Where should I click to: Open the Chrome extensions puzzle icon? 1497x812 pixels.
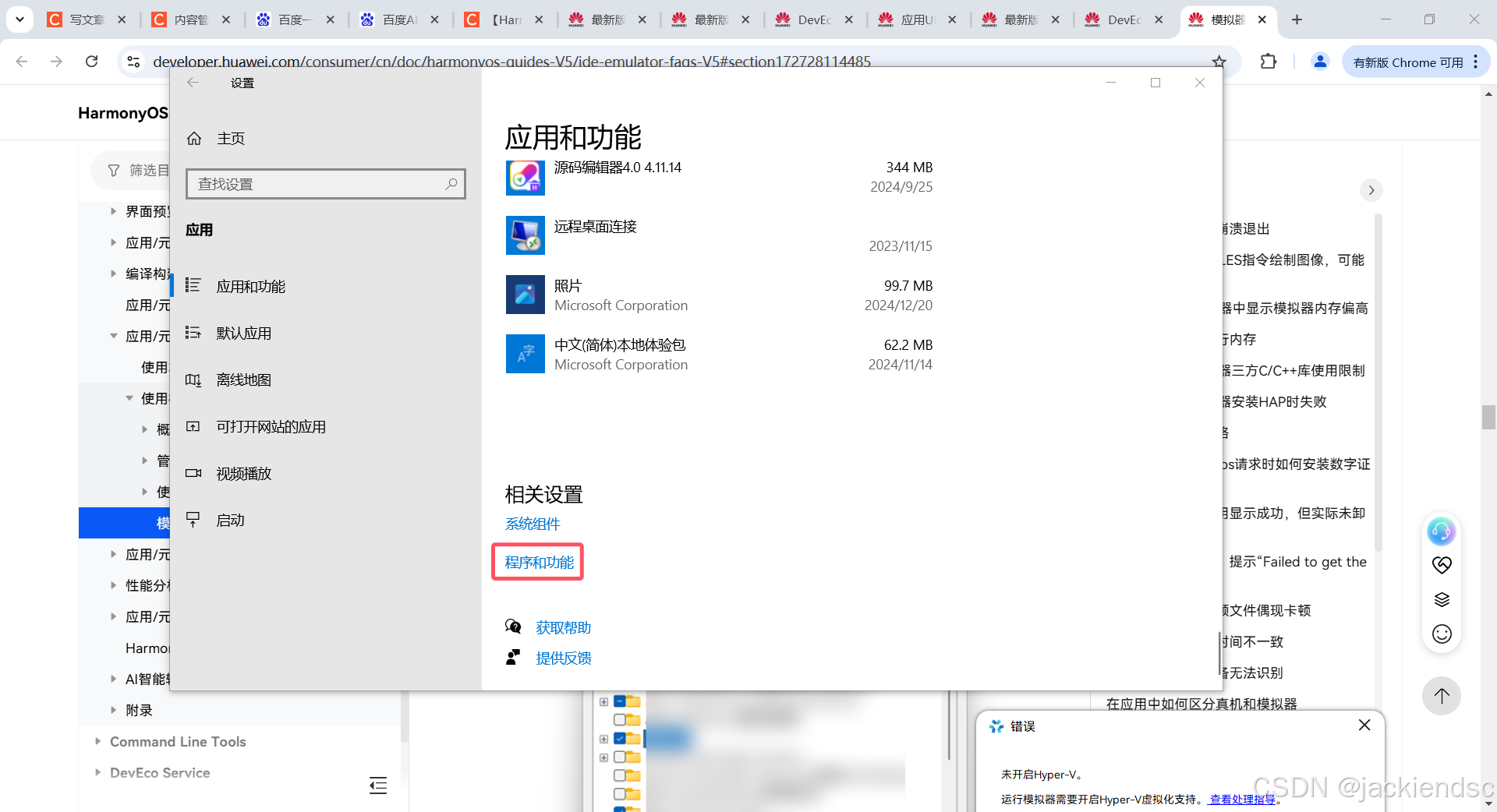coord(1269,62)
